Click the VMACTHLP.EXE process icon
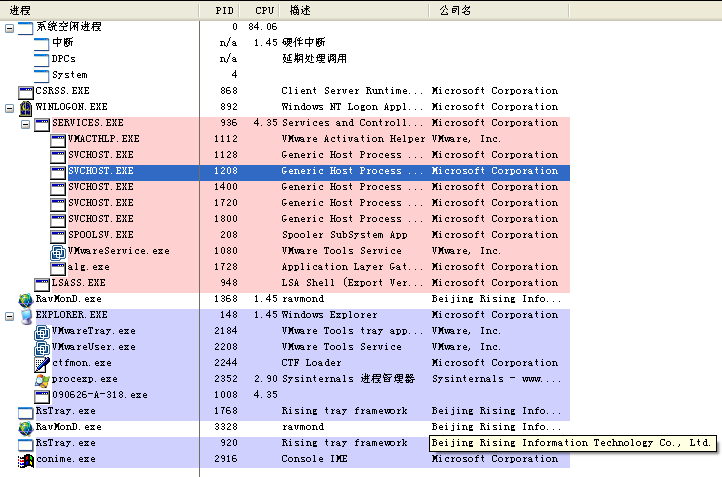The image size is (722, 477). click(58, 140)
